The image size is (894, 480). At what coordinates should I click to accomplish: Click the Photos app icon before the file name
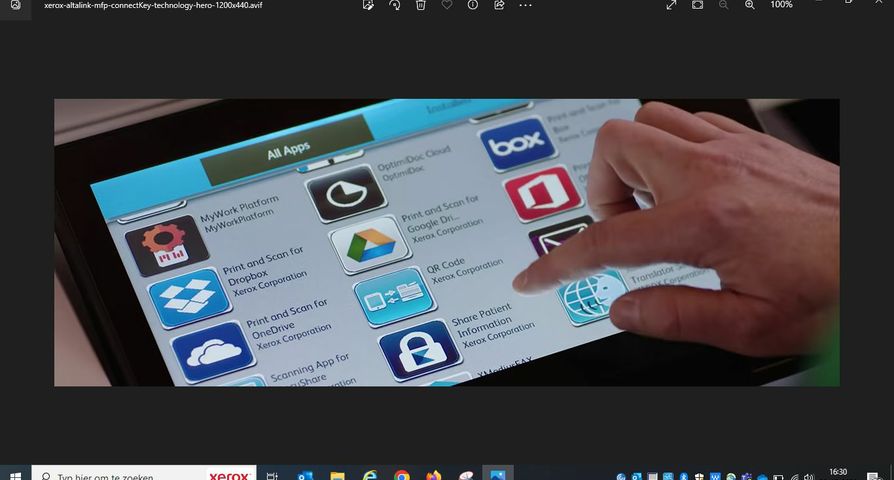15,5
